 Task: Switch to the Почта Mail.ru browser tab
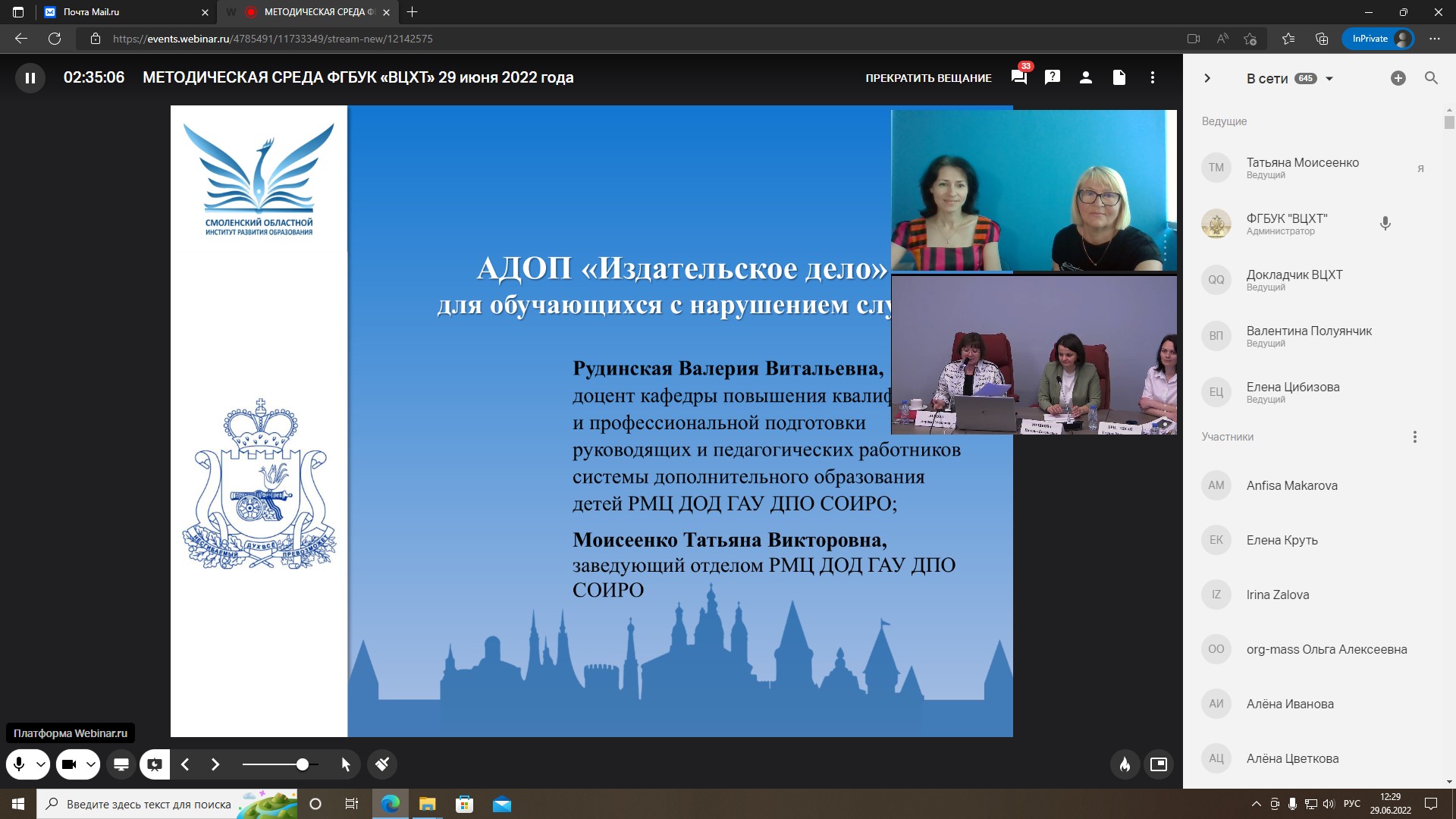point(92,12)
